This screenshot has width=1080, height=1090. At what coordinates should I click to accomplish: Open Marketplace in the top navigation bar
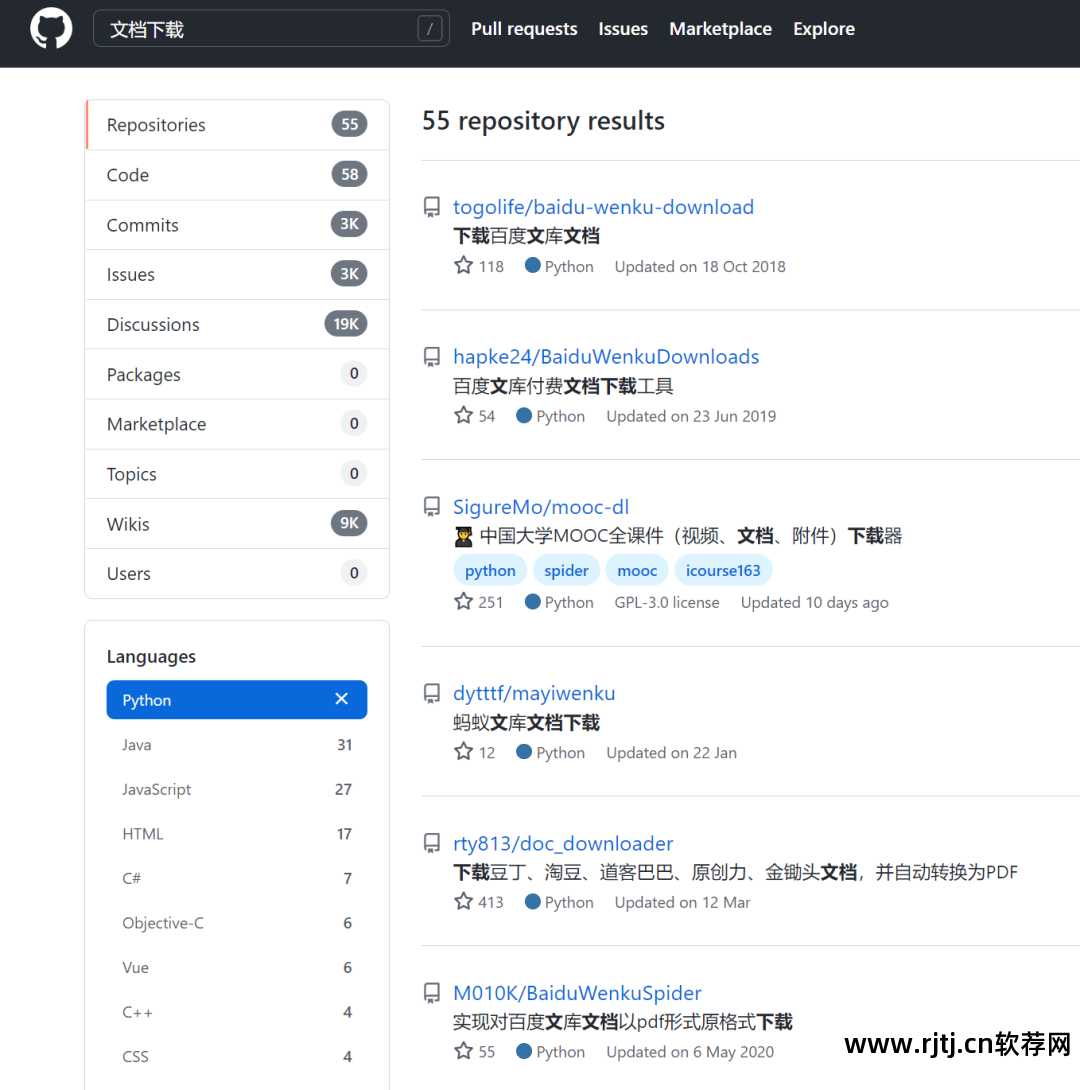pos(720,29)
